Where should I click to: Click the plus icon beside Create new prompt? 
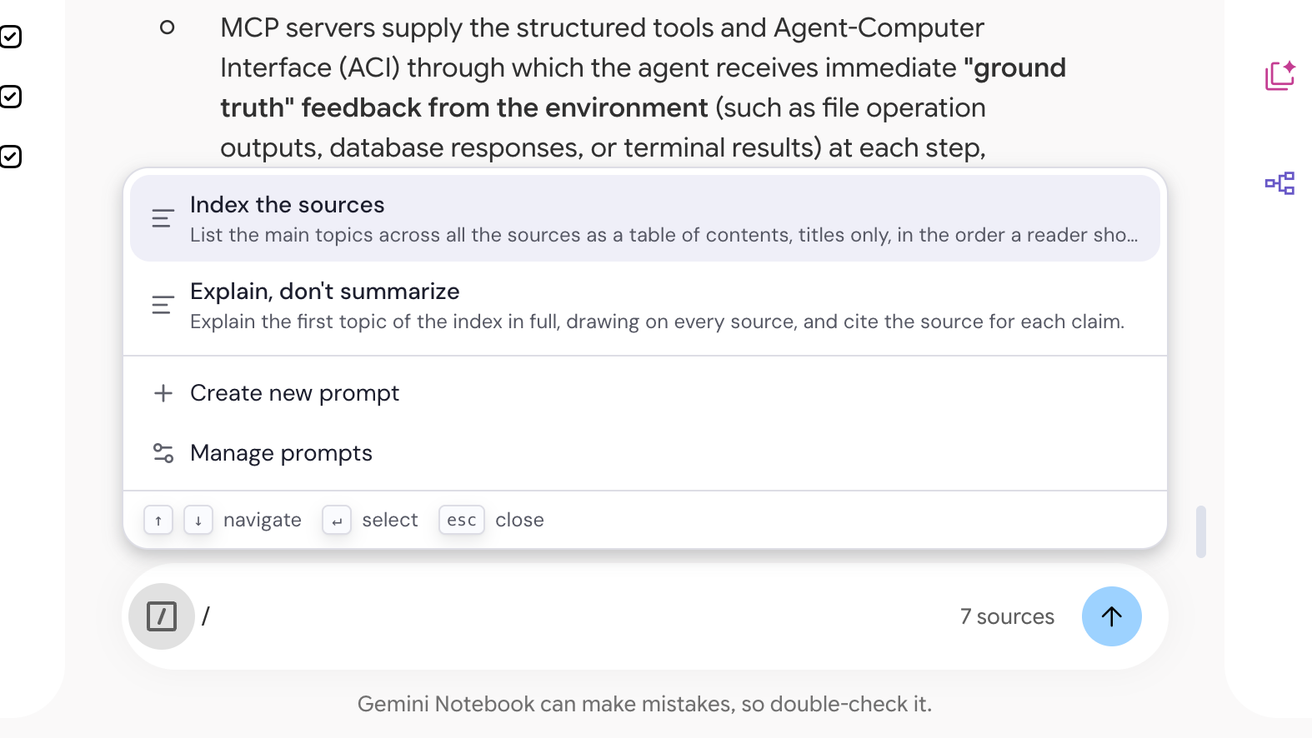pos(163,393)
